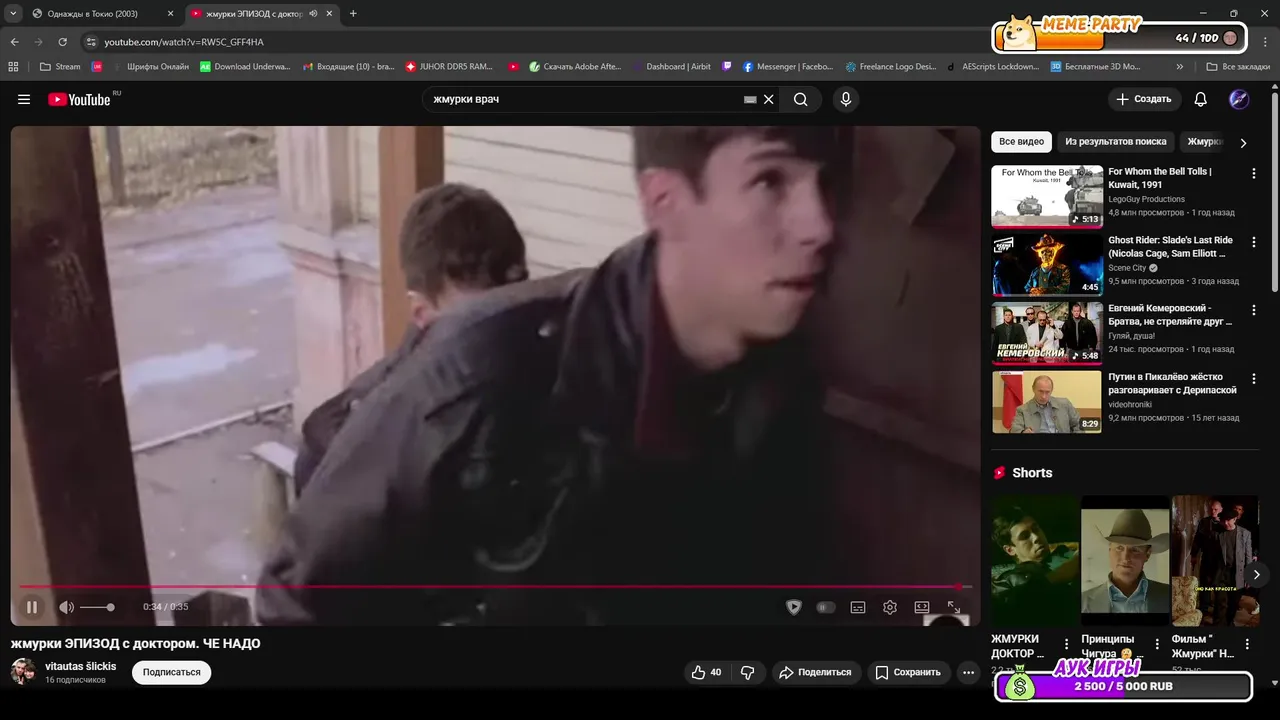Run search with the magnifier button
The width and height of the screenshot is (1280, 720).
tap(801, 99)
